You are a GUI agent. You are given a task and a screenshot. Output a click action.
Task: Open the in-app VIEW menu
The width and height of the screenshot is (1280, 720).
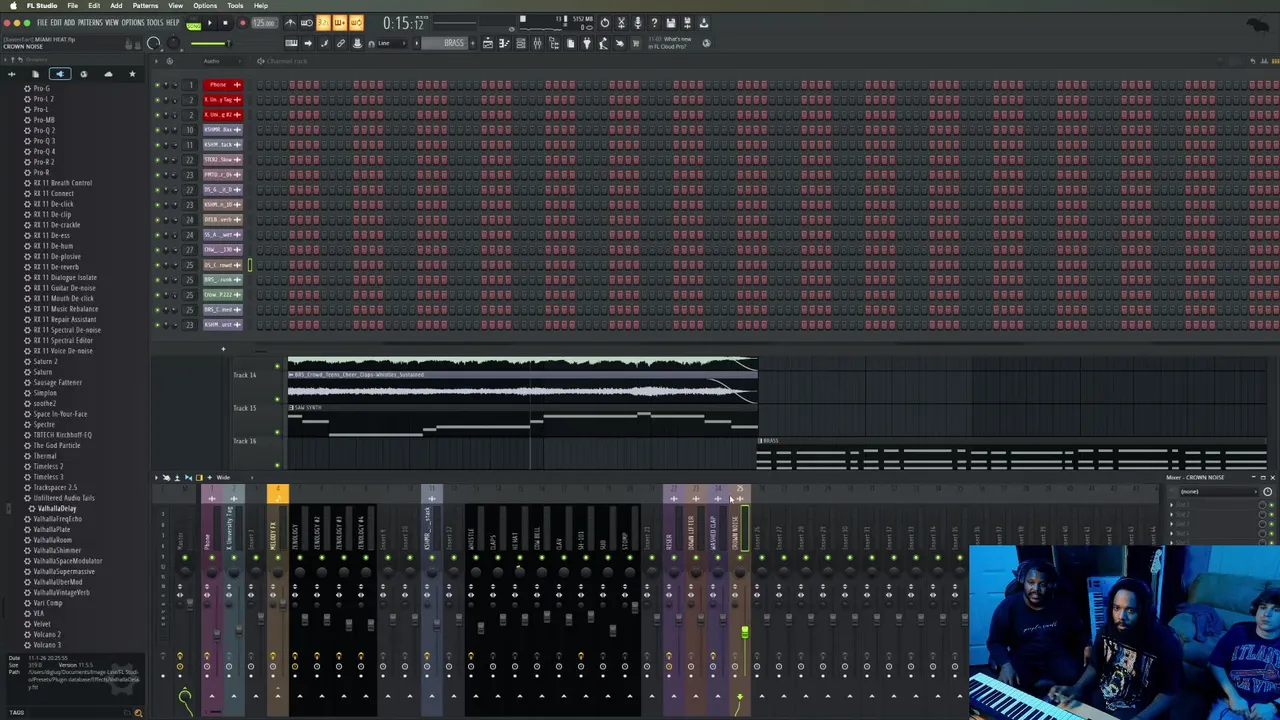(x=111, y=22)
